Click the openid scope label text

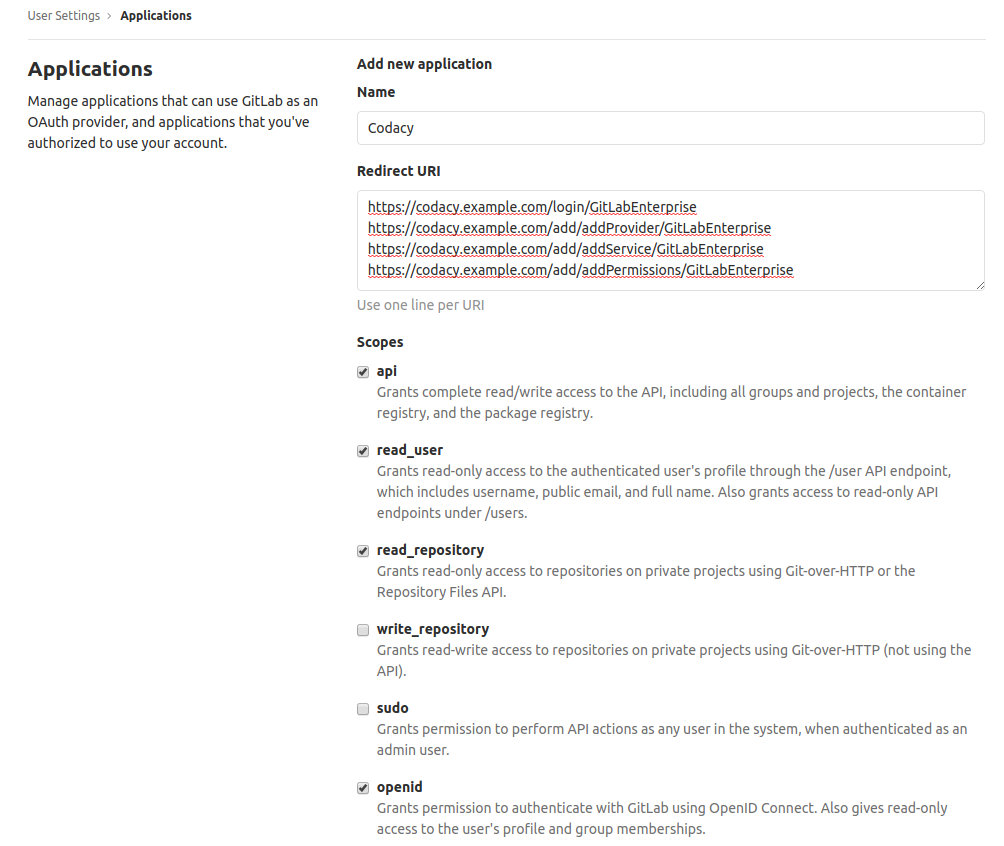[x=399, y=787]
